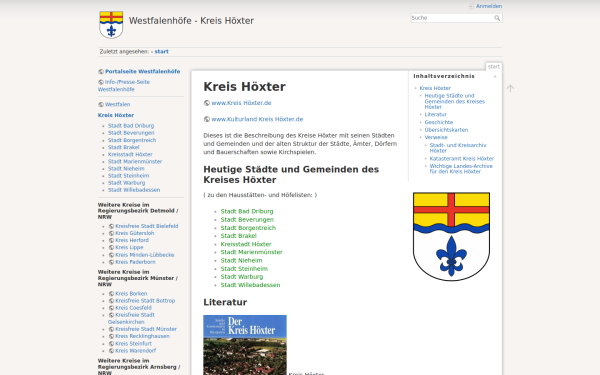Viewport: 600px width, 375px height.
Task: Open Info-/Presse-Seite Westfalenhöfe link
Action: pos(124,86)
